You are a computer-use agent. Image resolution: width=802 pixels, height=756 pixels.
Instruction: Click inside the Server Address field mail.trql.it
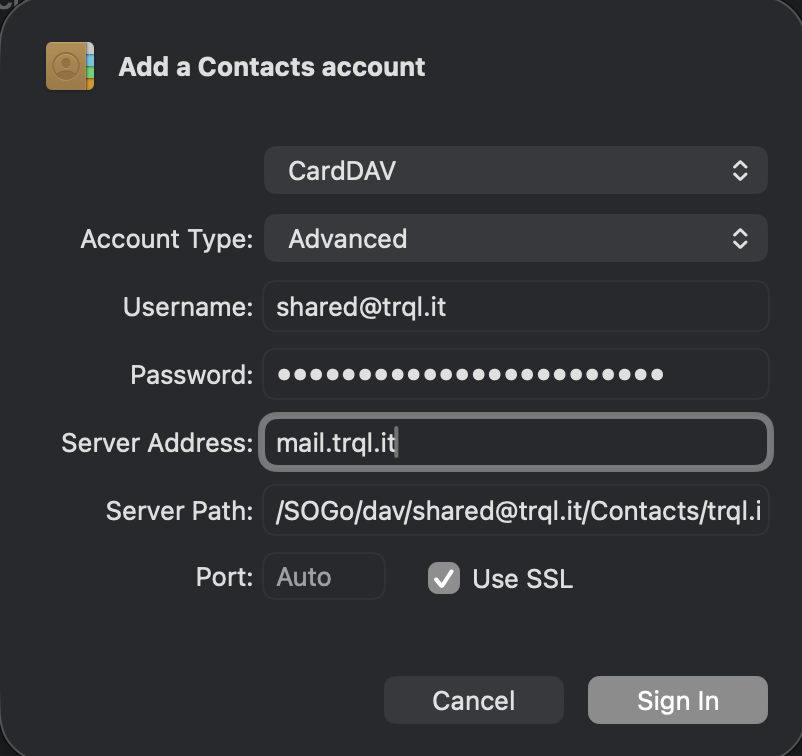click(x=516, y=442)
